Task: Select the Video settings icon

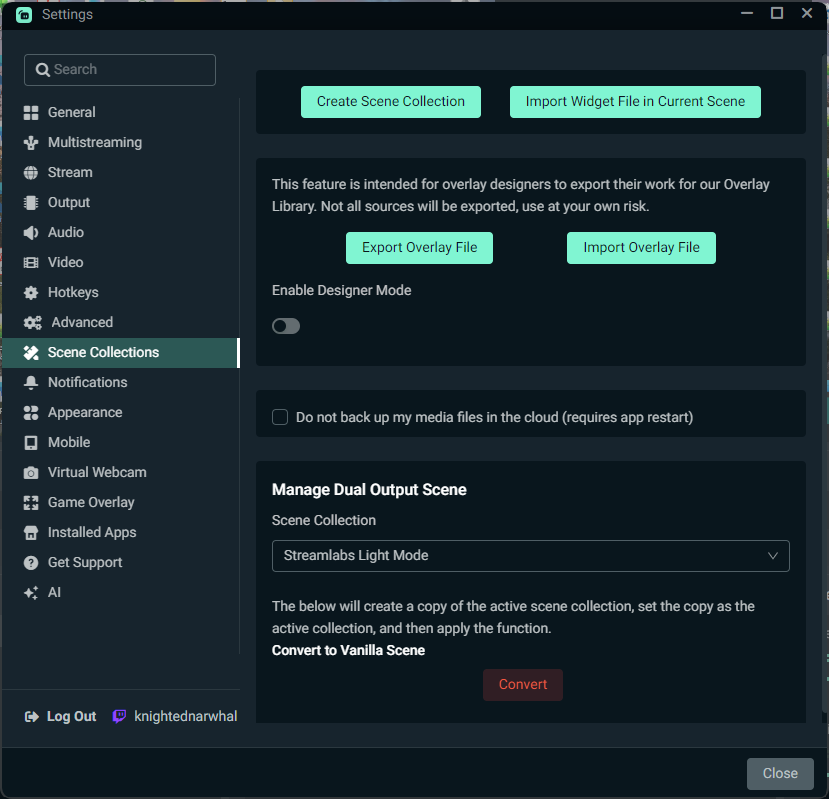Action: (32, 262)
